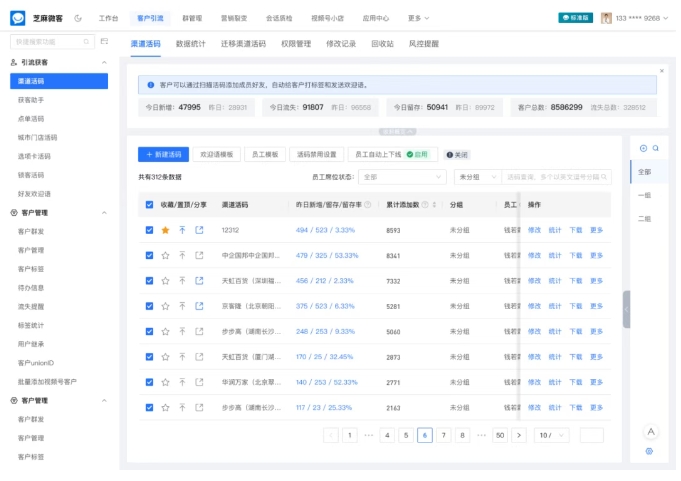The image size is (681, 481).
Task: Click the 芝麻微客 logo icon
Action: 18,18
